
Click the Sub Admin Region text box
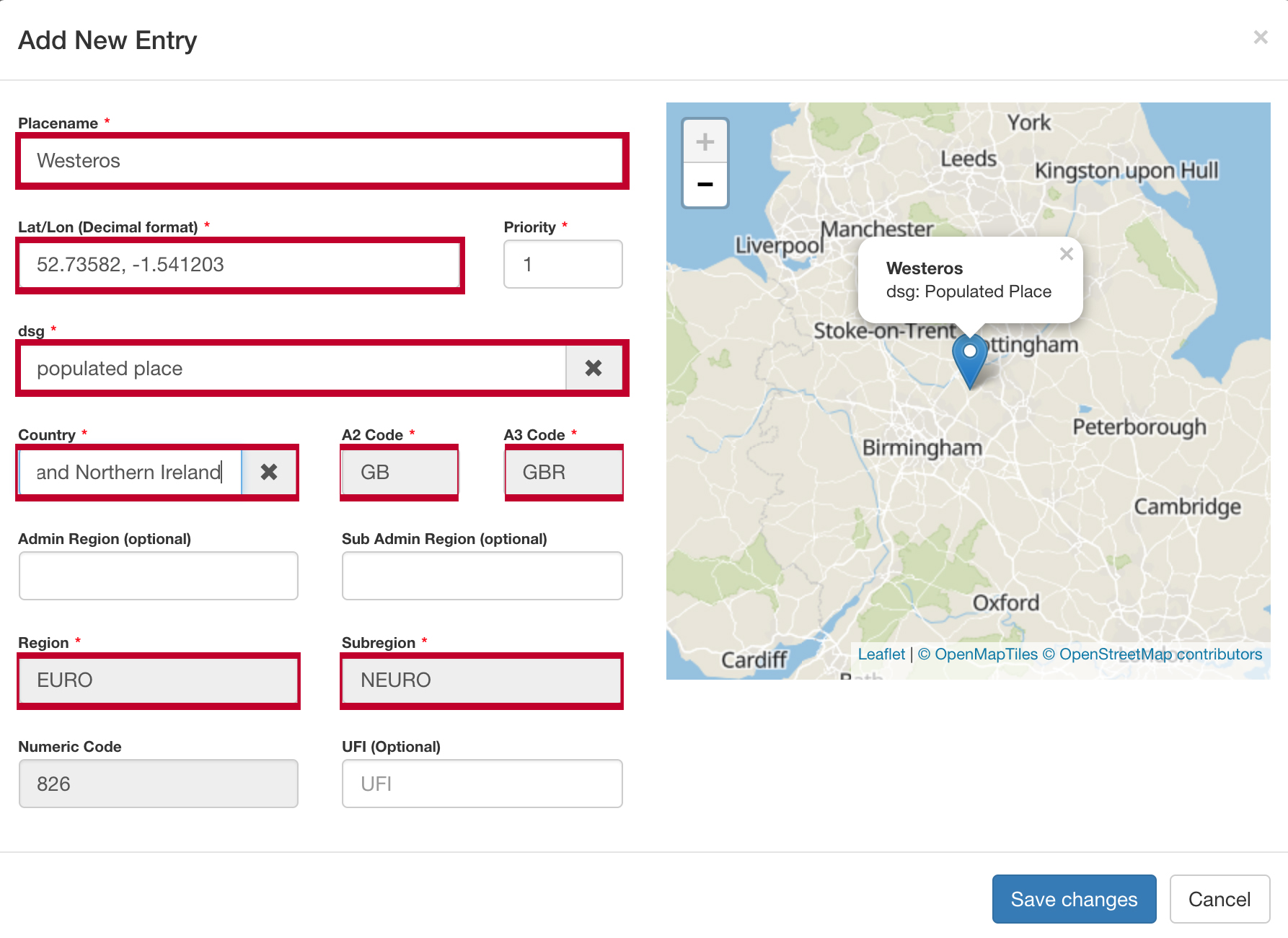[x=482, y=576]
